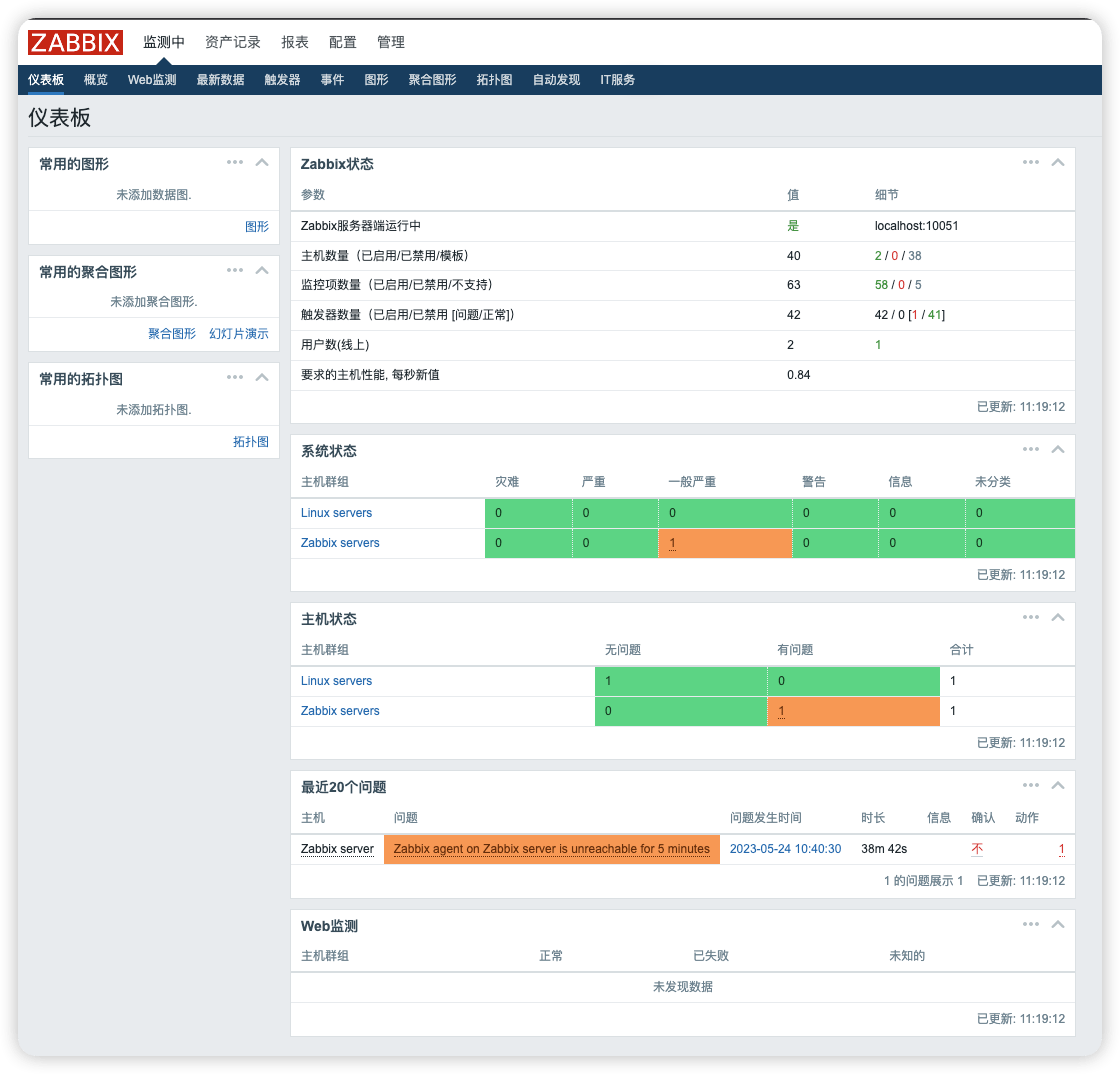Click the localhost:10051 detail text
This screenshot has height=1074, width=1120.
(x=916, y=226)
